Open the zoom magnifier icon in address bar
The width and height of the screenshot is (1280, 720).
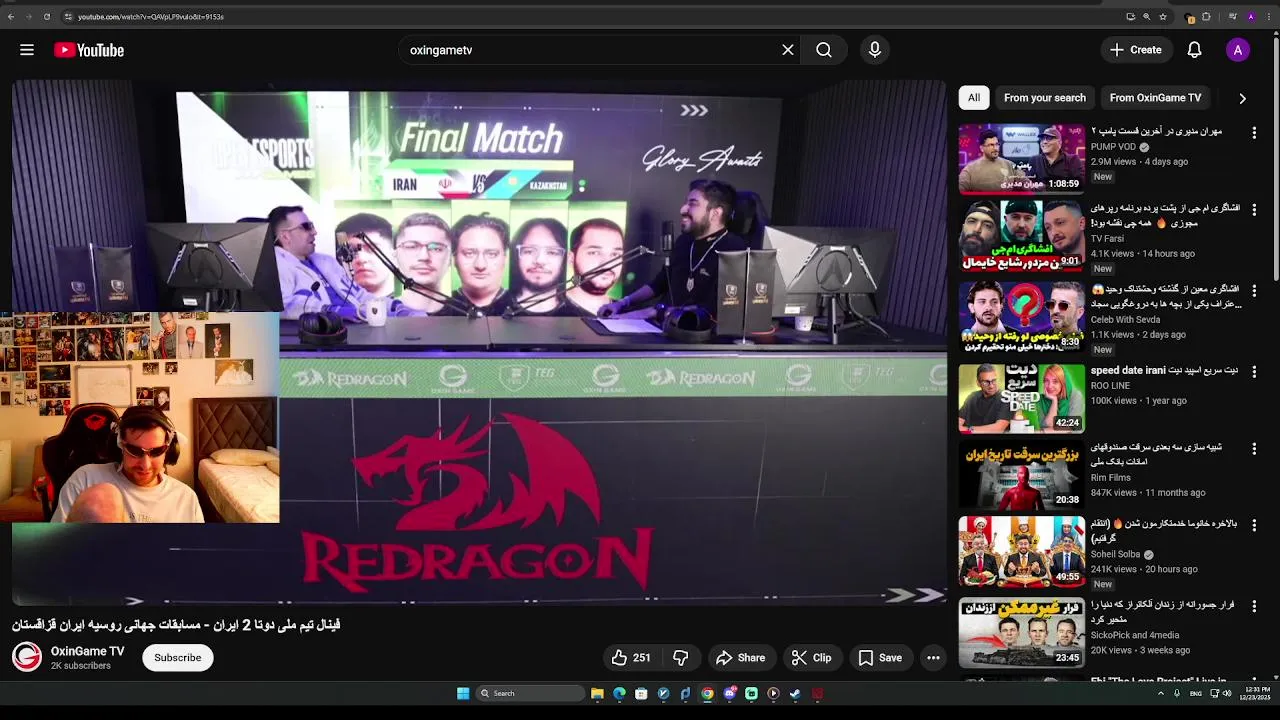pyautogui.click(x=1147, y=17)
